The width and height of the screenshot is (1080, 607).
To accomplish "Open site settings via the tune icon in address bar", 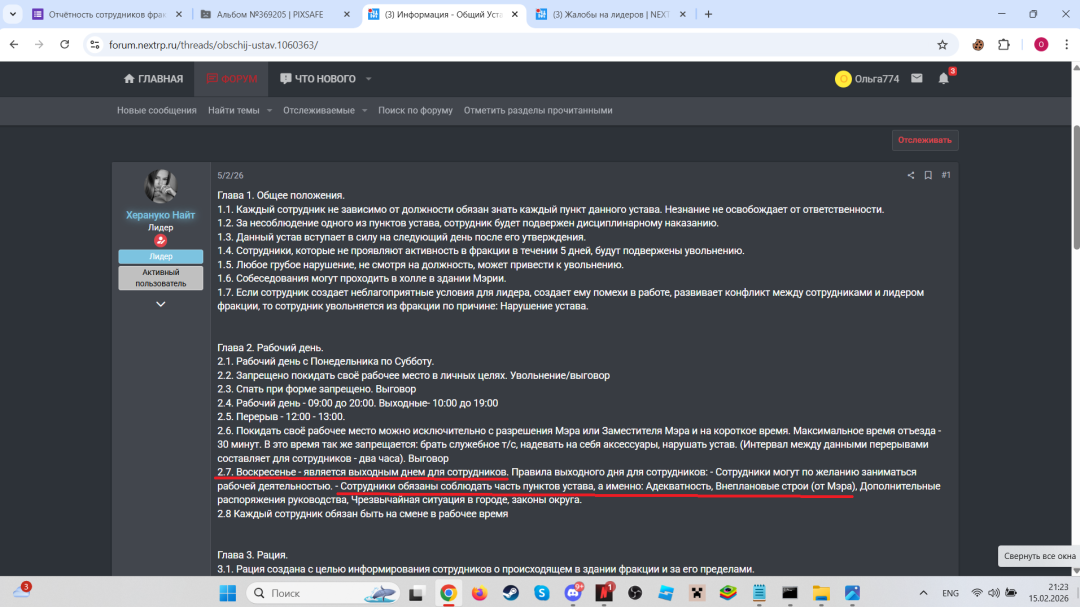I will (x=93, y=43).
